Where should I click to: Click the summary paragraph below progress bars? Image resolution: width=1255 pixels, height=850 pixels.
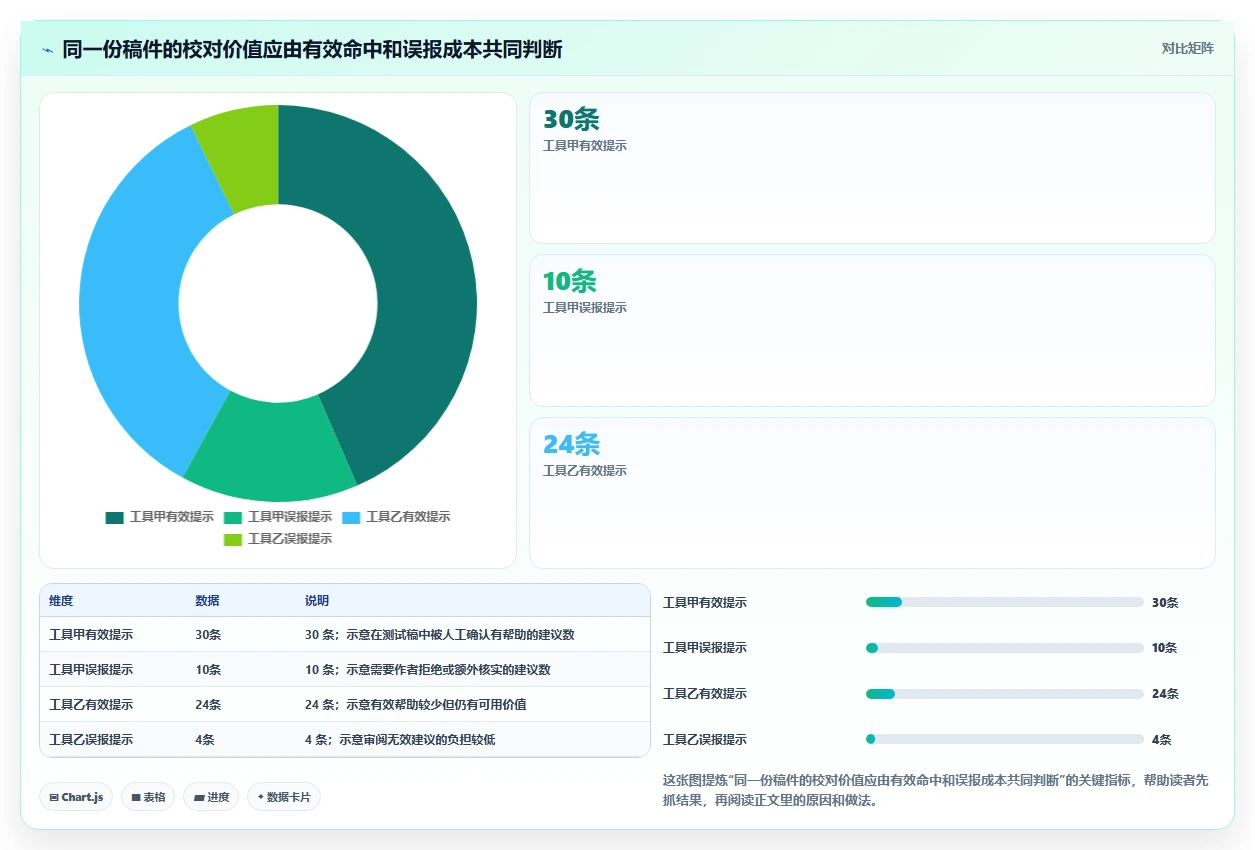[935, 790]
